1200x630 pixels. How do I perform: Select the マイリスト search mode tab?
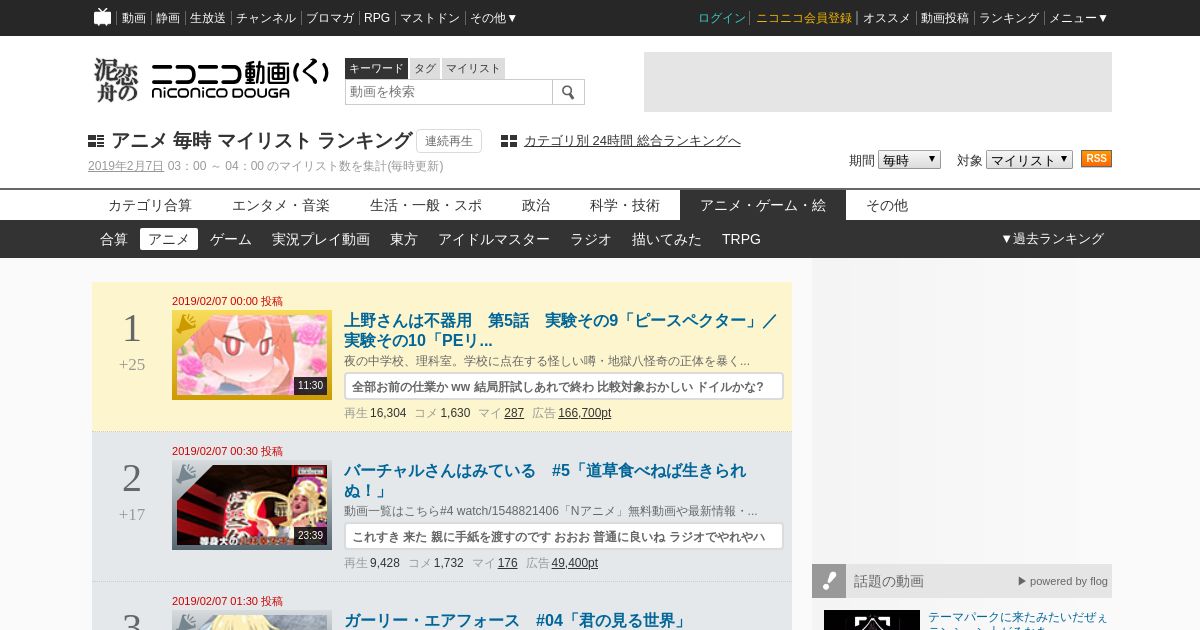473,68
